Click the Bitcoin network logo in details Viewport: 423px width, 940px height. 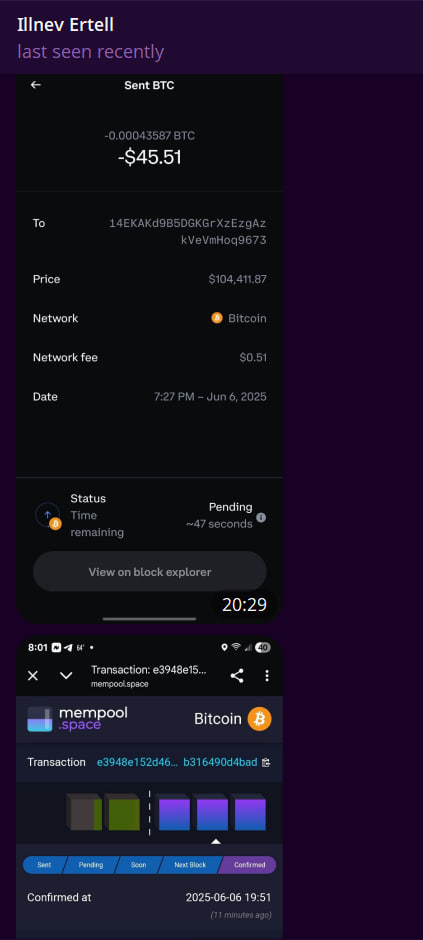tap(217, 318)
